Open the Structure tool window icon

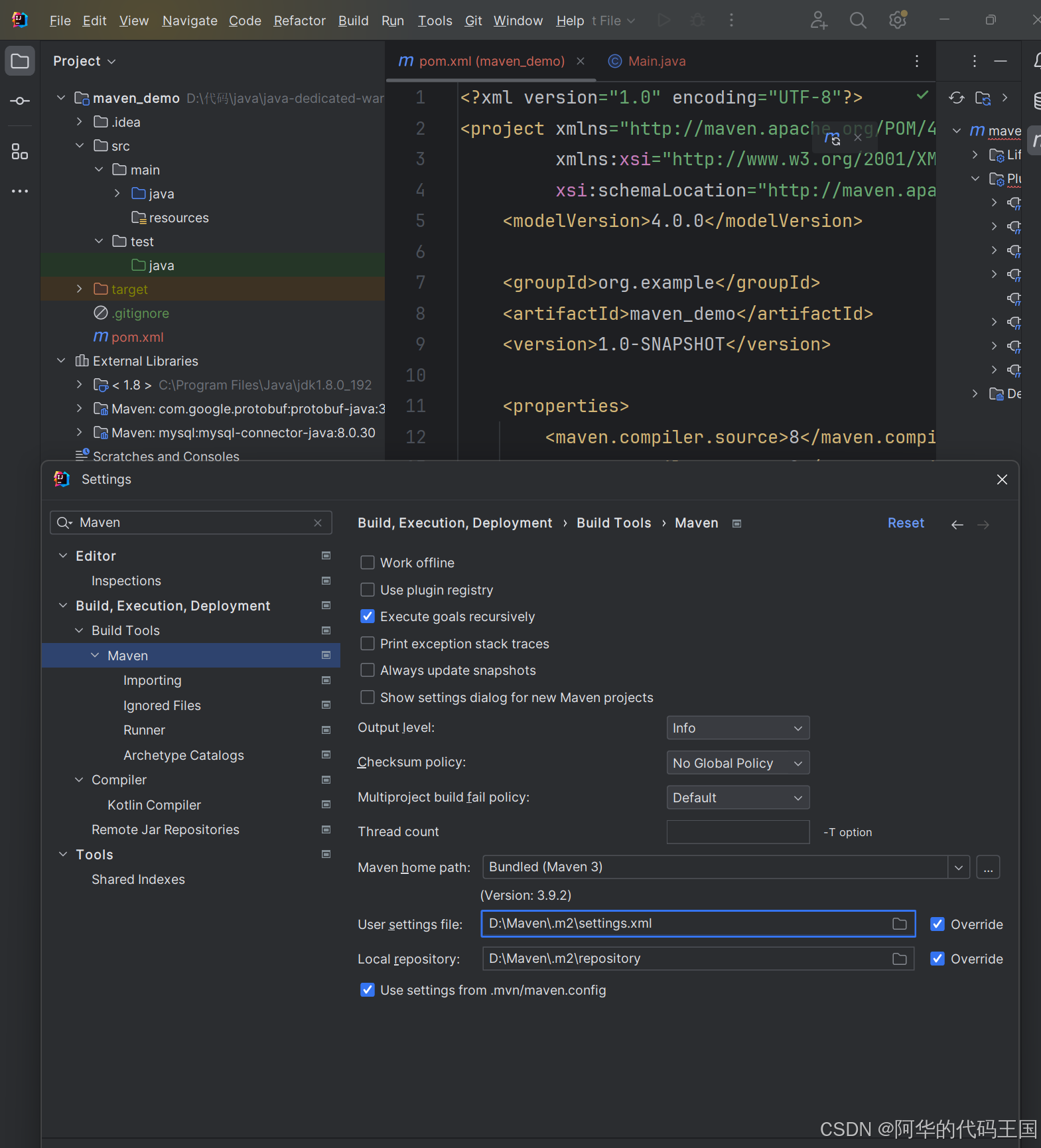(x=20, y=152)
